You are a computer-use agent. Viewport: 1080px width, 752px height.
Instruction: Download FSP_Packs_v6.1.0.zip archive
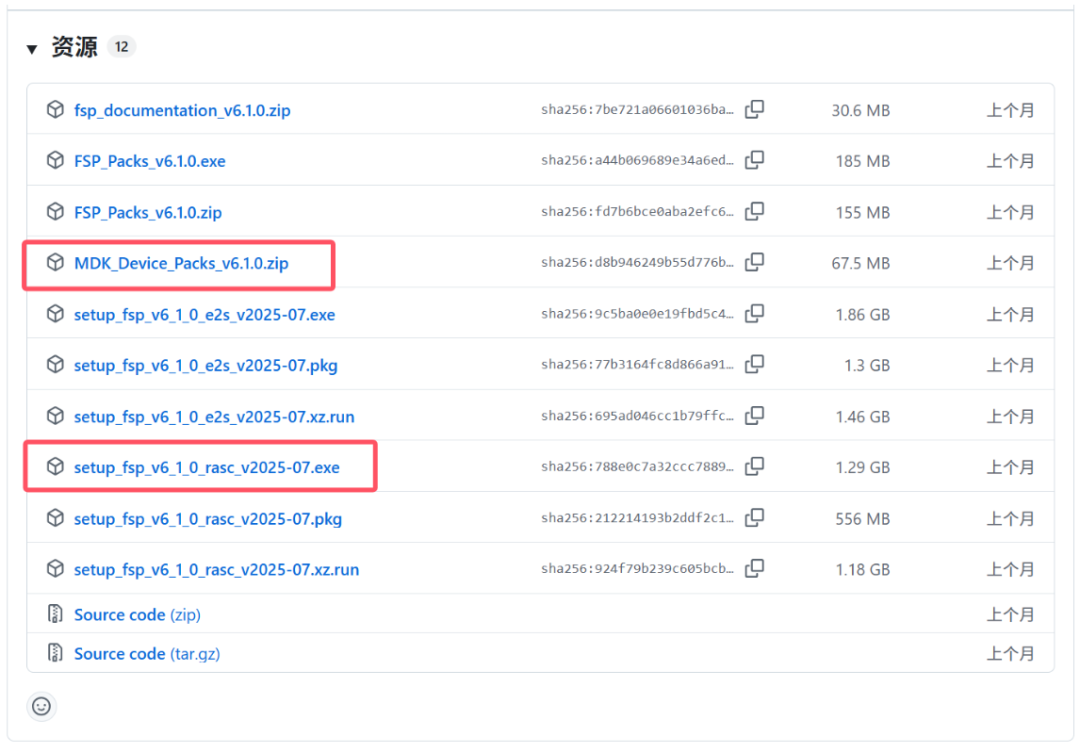click(x=148, y=212)
